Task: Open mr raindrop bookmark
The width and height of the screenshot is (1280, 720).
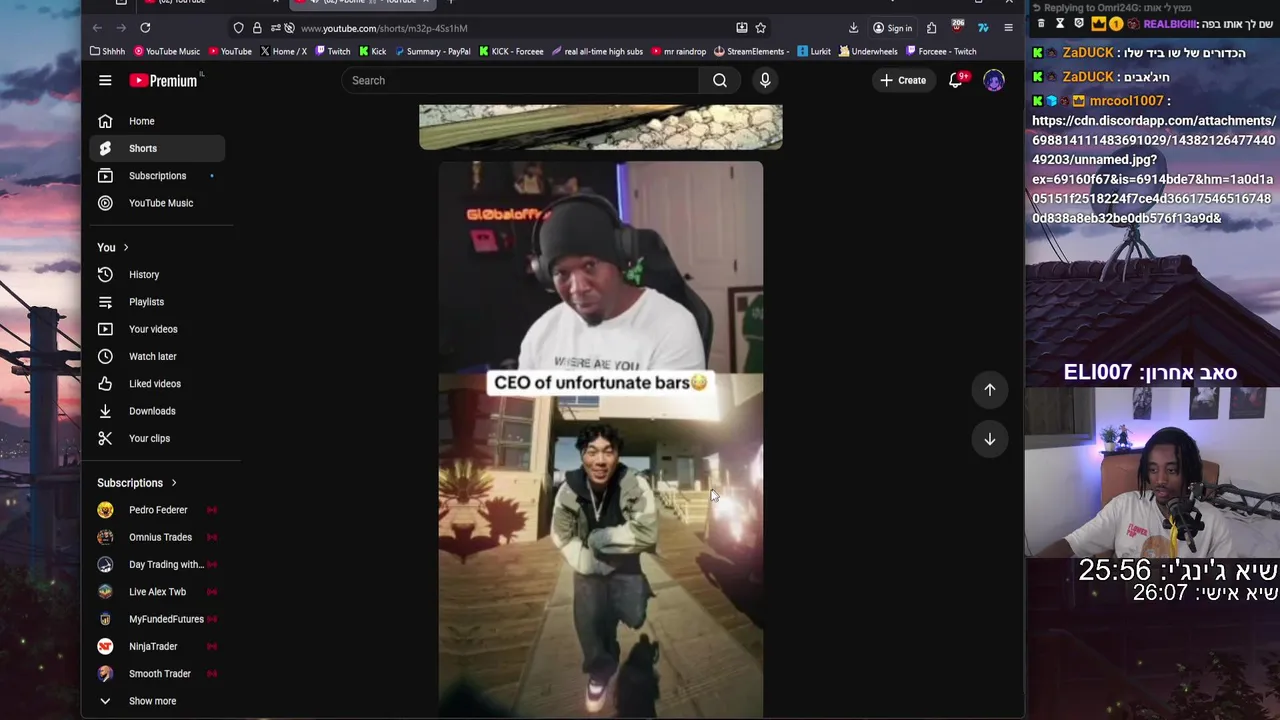Action: (679, 51)
